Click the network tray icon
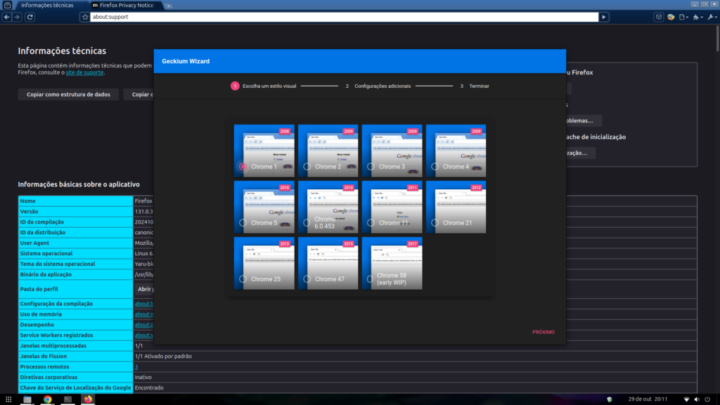The image size is (720, 405). click(686, 399)
